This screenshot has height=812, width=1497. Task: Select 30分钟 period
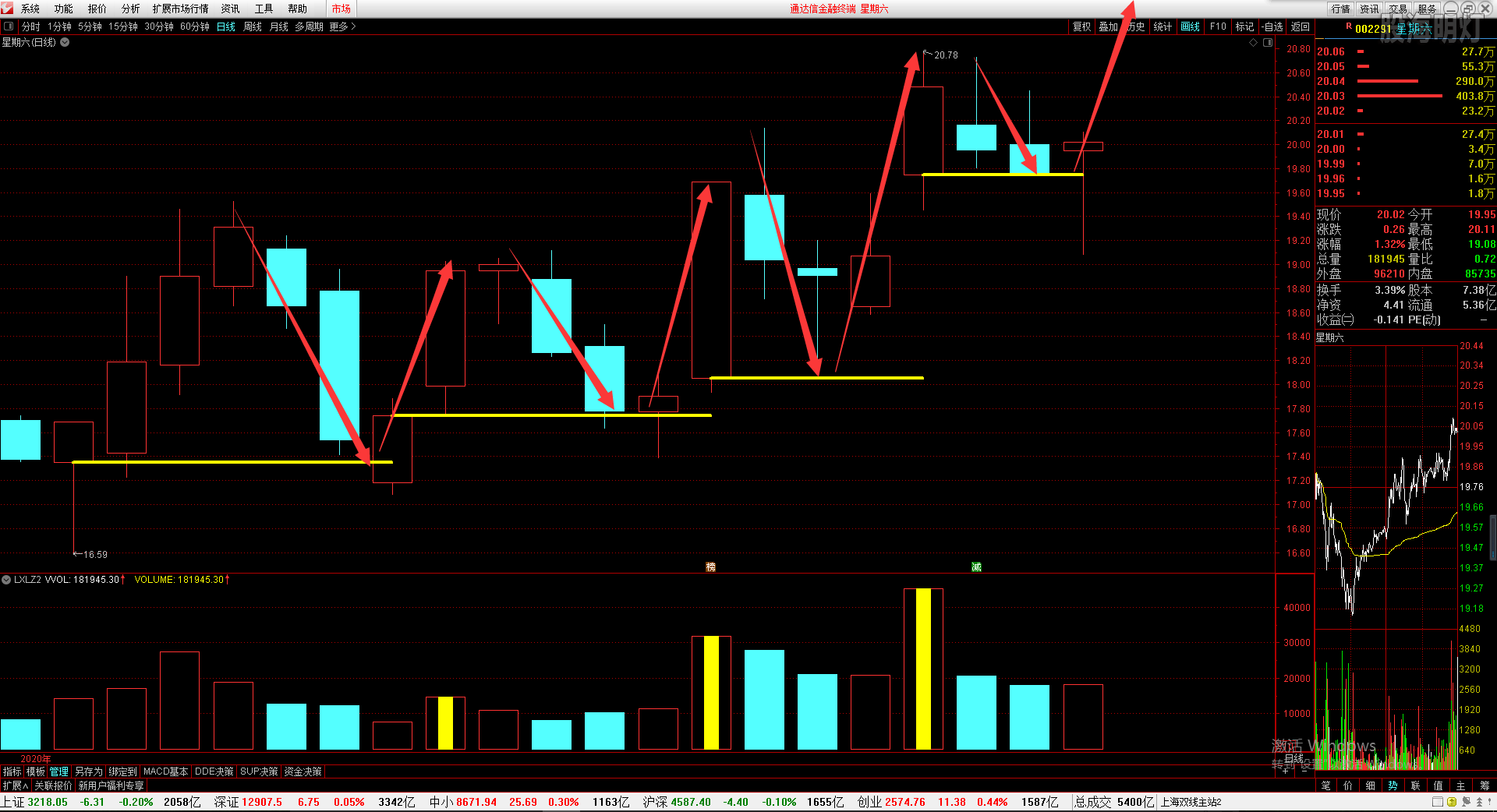click(159, 26)
